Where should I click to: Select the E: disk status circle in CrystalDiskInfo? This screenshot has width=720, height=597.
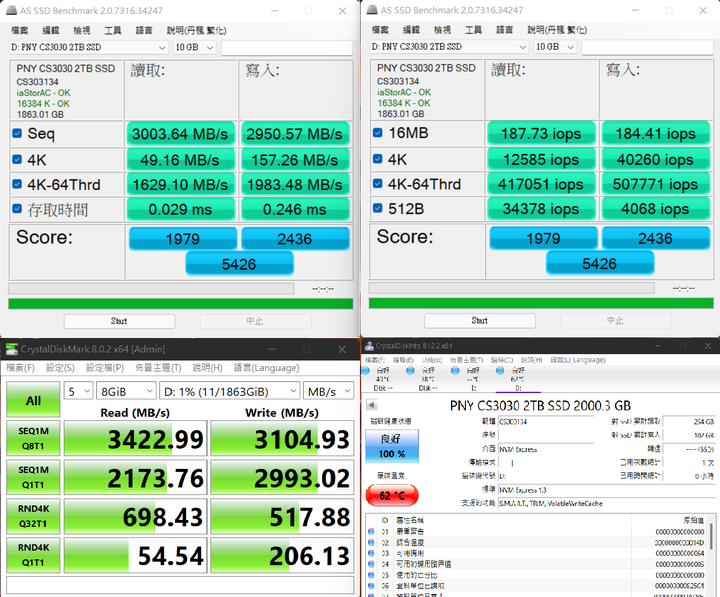click(455, 371)
